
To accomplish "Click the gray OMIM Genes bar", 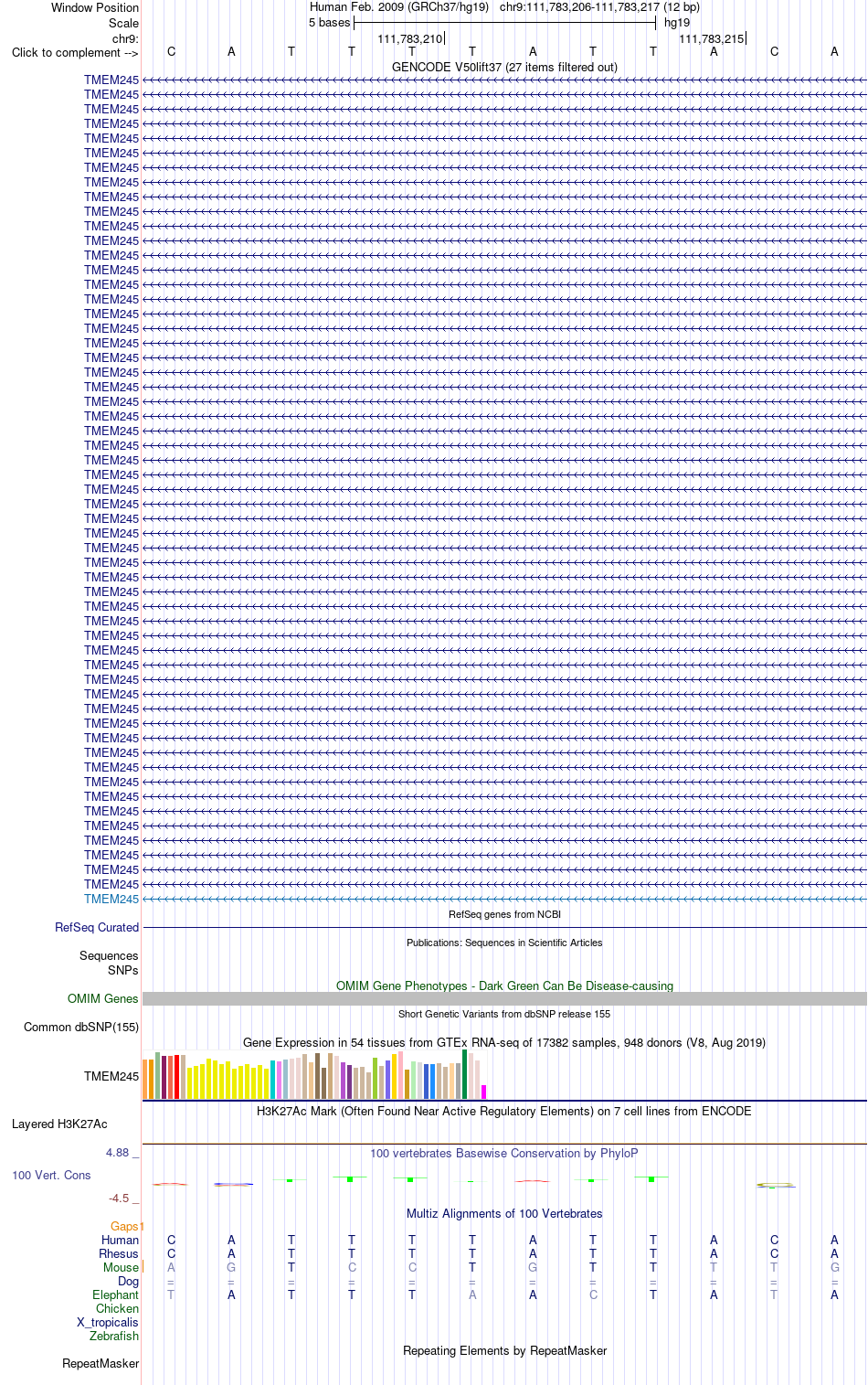I will pyautogui.click(x=504, y=999).
